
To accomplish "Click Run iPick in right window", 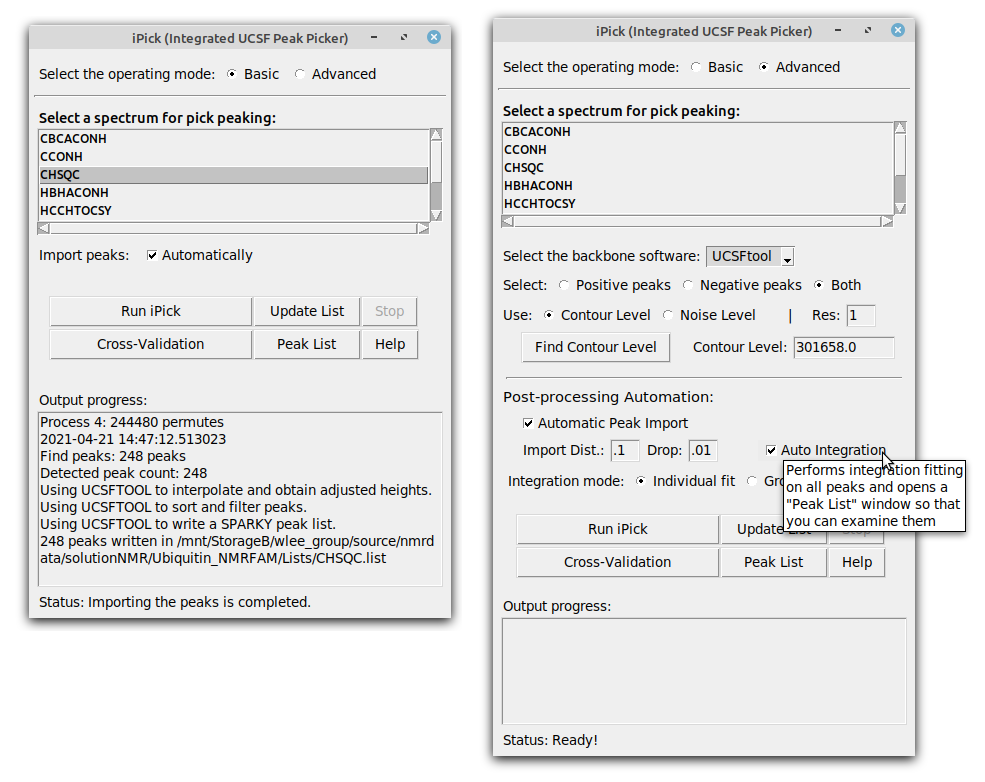I will pos(618,529).
